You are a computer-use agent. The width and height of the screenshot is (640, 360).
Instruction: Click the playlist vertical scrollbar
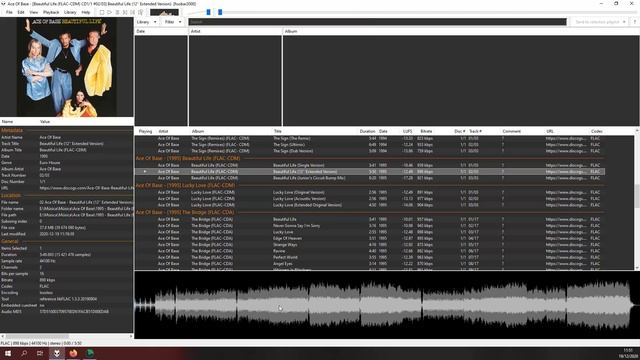(x=637, y=196)
